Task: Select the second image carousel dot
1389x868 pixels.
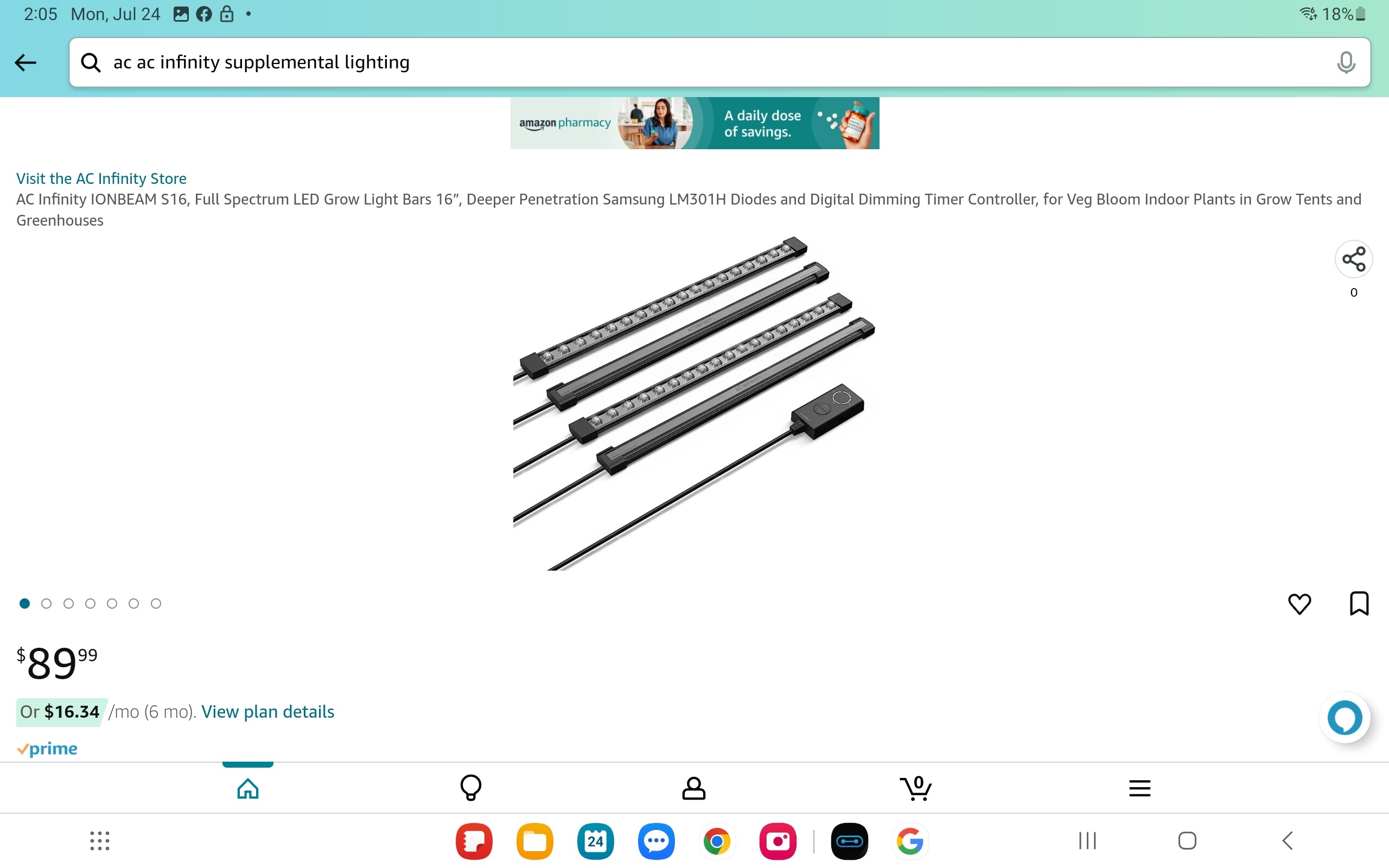Action: (47, 603)
